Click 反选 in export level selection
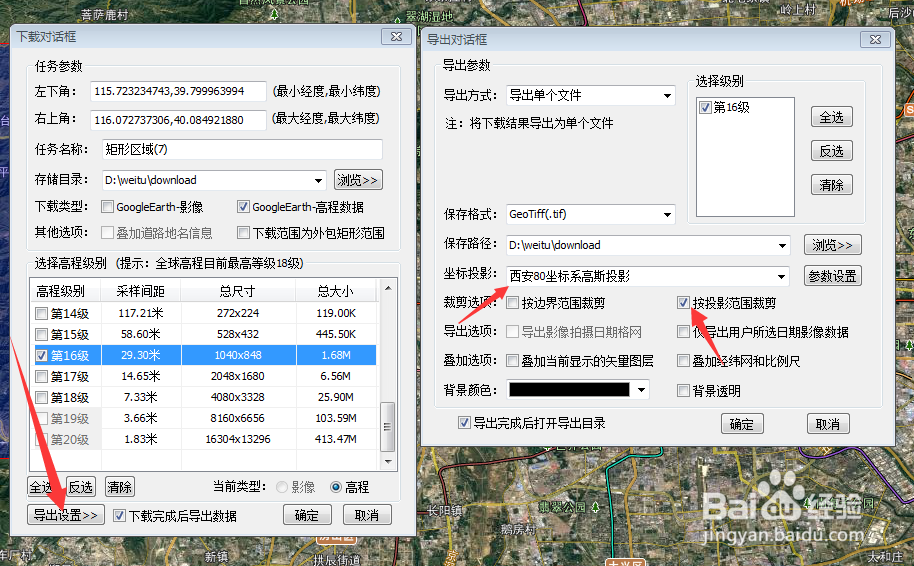914x566 pixels. click(832, 151)
